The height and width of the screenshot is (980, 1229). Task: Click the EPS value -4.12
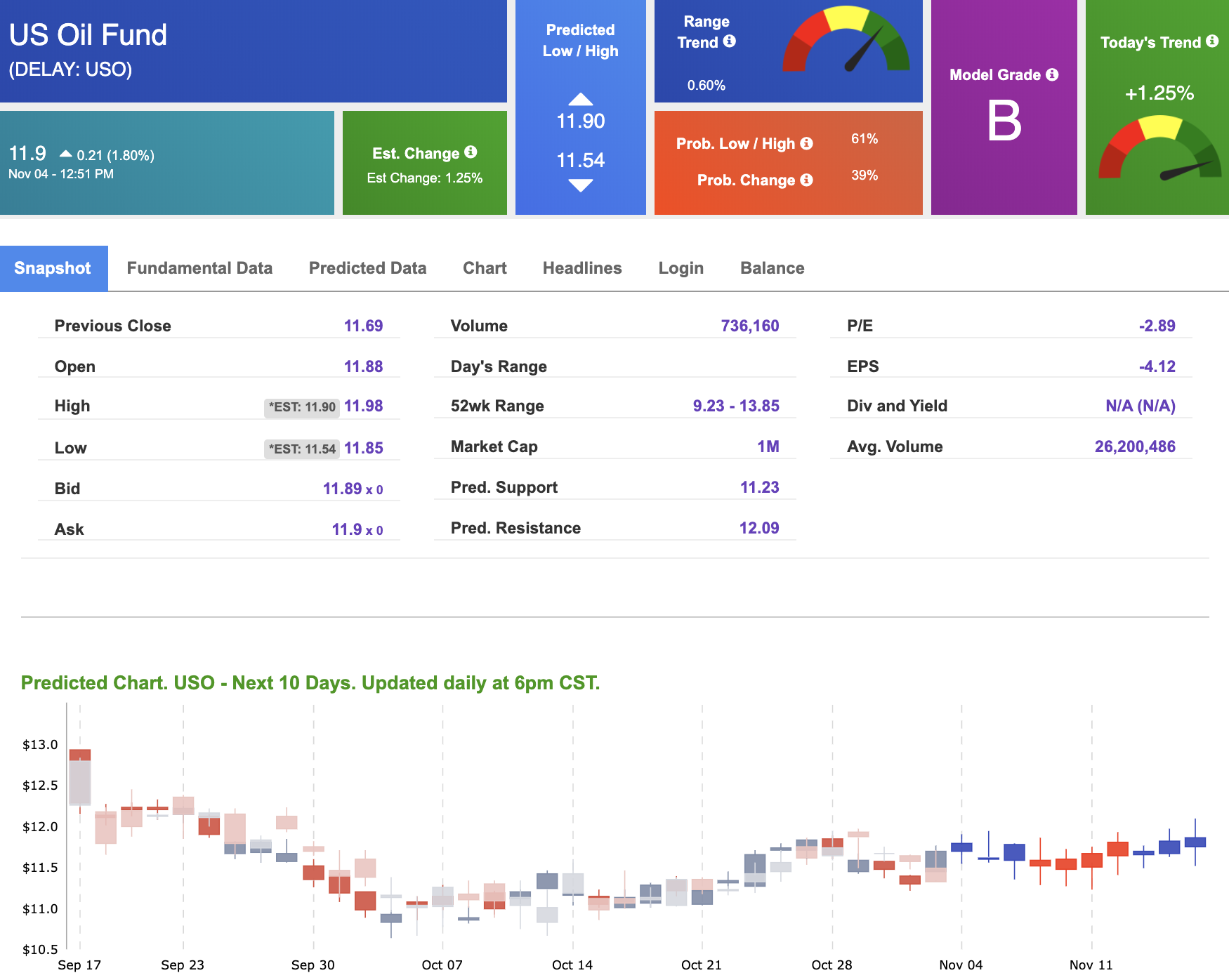(1157, 366)
